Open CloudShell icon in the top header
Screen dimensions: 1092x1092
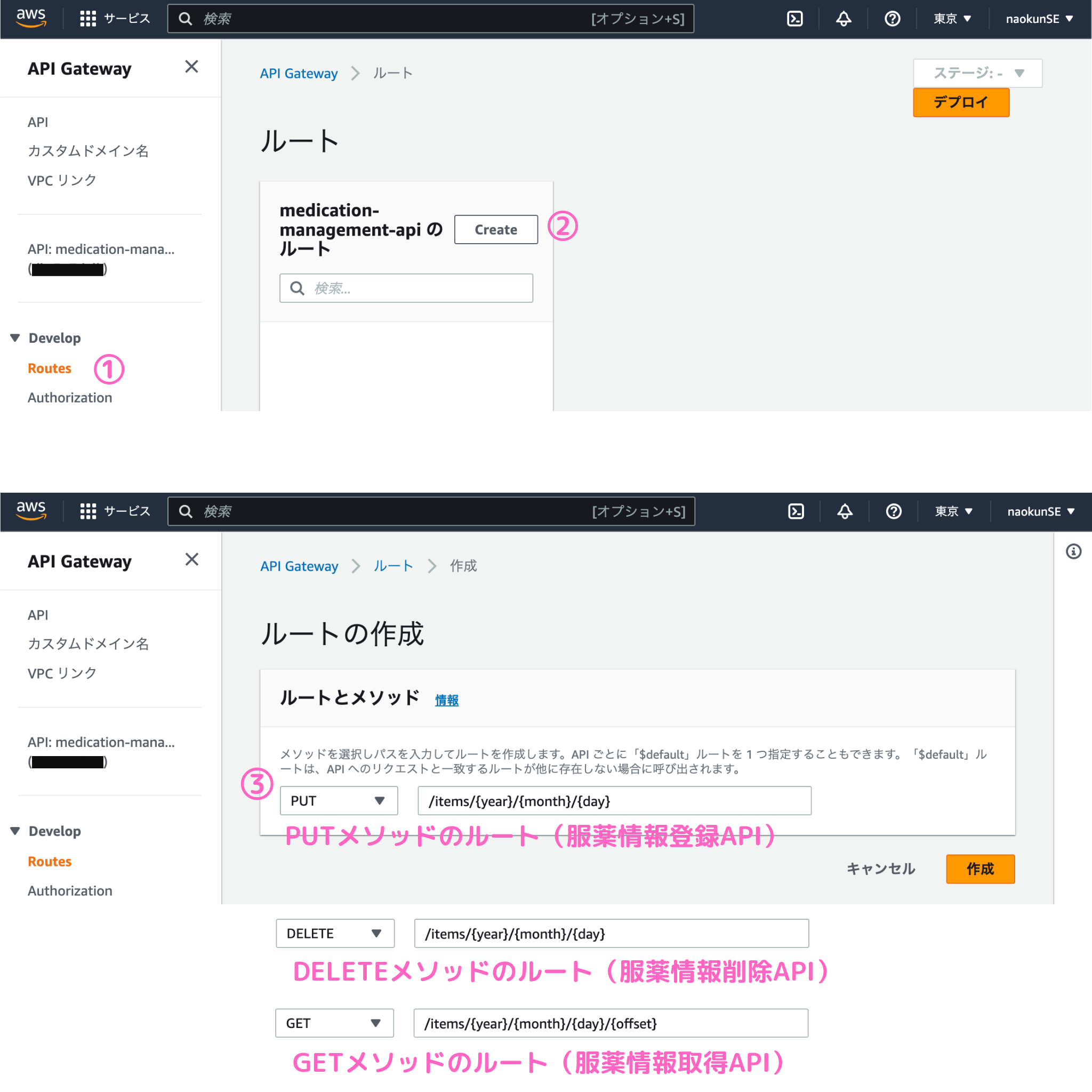click(794, 19)
